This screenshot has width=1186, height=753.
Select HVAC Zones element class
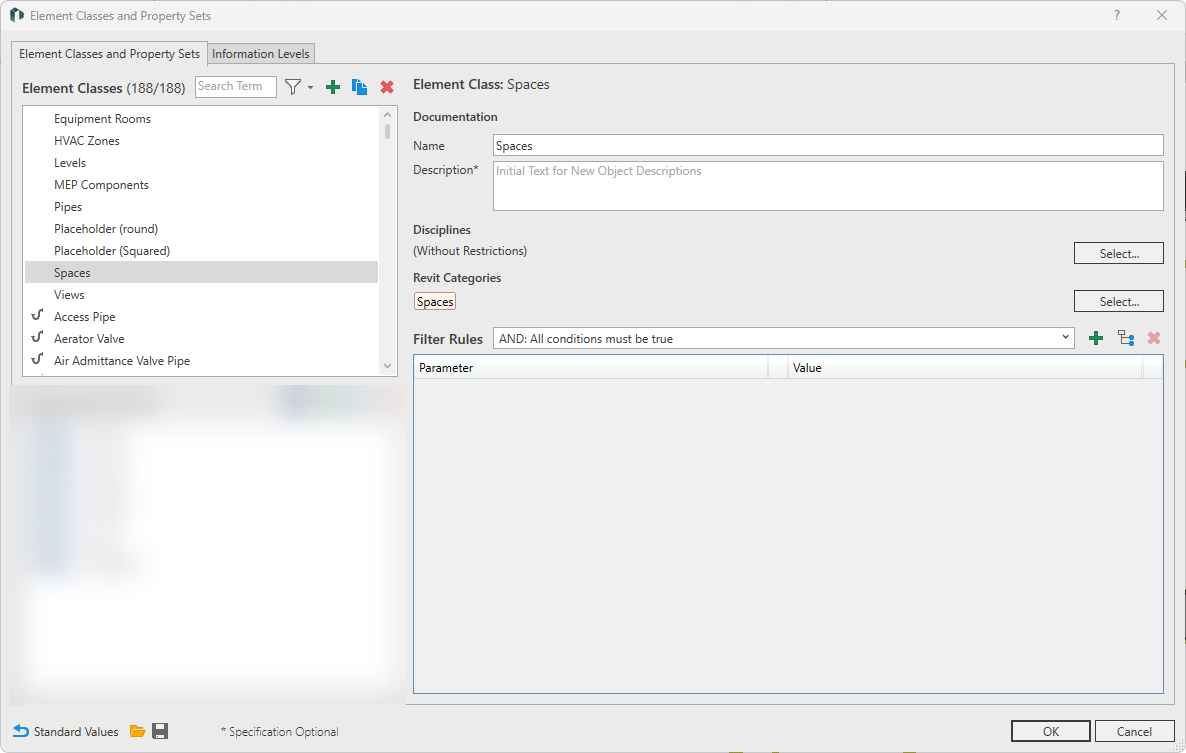tap(201, 141)
